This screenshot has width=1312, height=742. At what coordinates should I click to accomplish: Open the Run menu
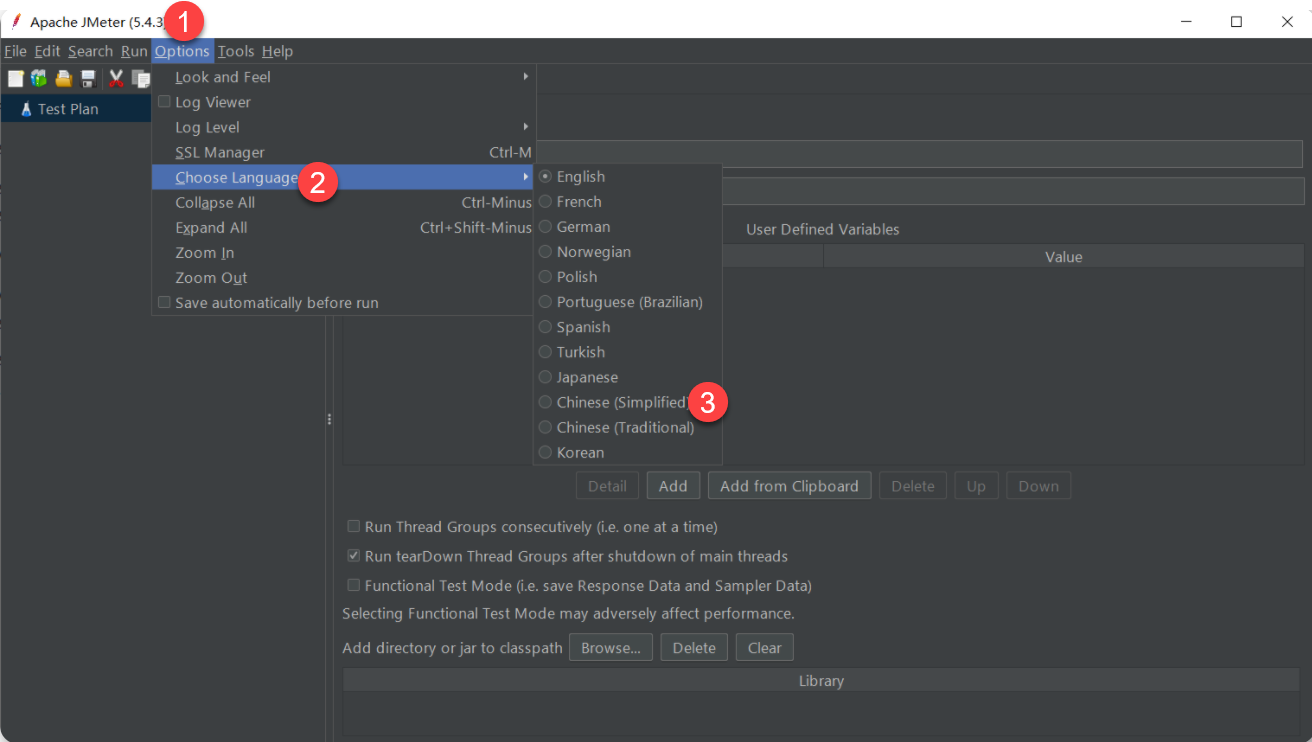(x=134, y=51)
